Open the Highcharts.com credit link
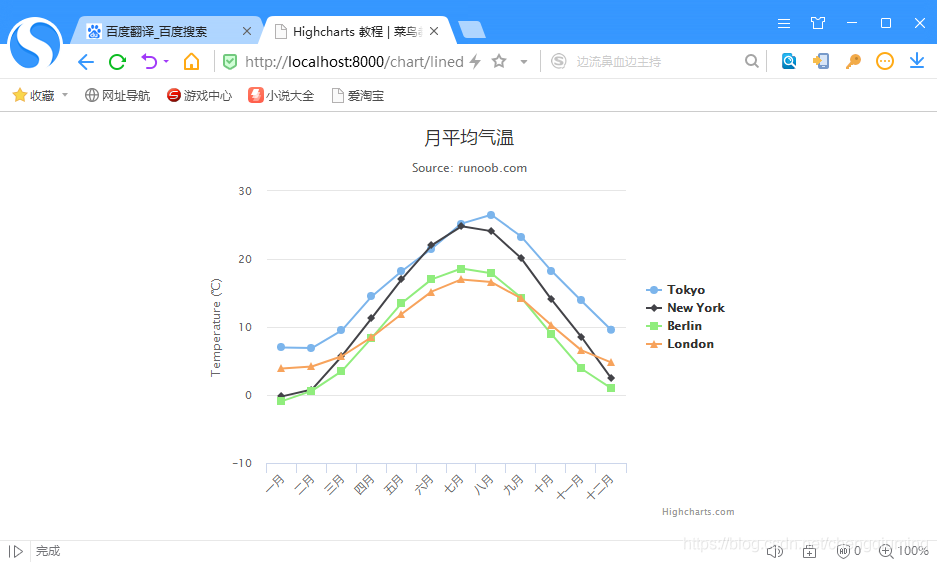 click(698, 512)
